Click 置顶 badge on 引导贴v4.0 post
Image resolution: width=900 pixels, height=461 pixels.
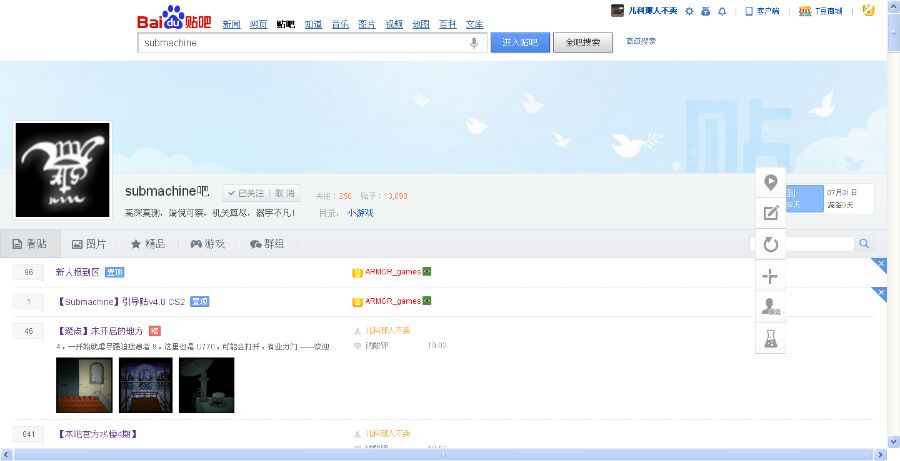coord(200,301)
